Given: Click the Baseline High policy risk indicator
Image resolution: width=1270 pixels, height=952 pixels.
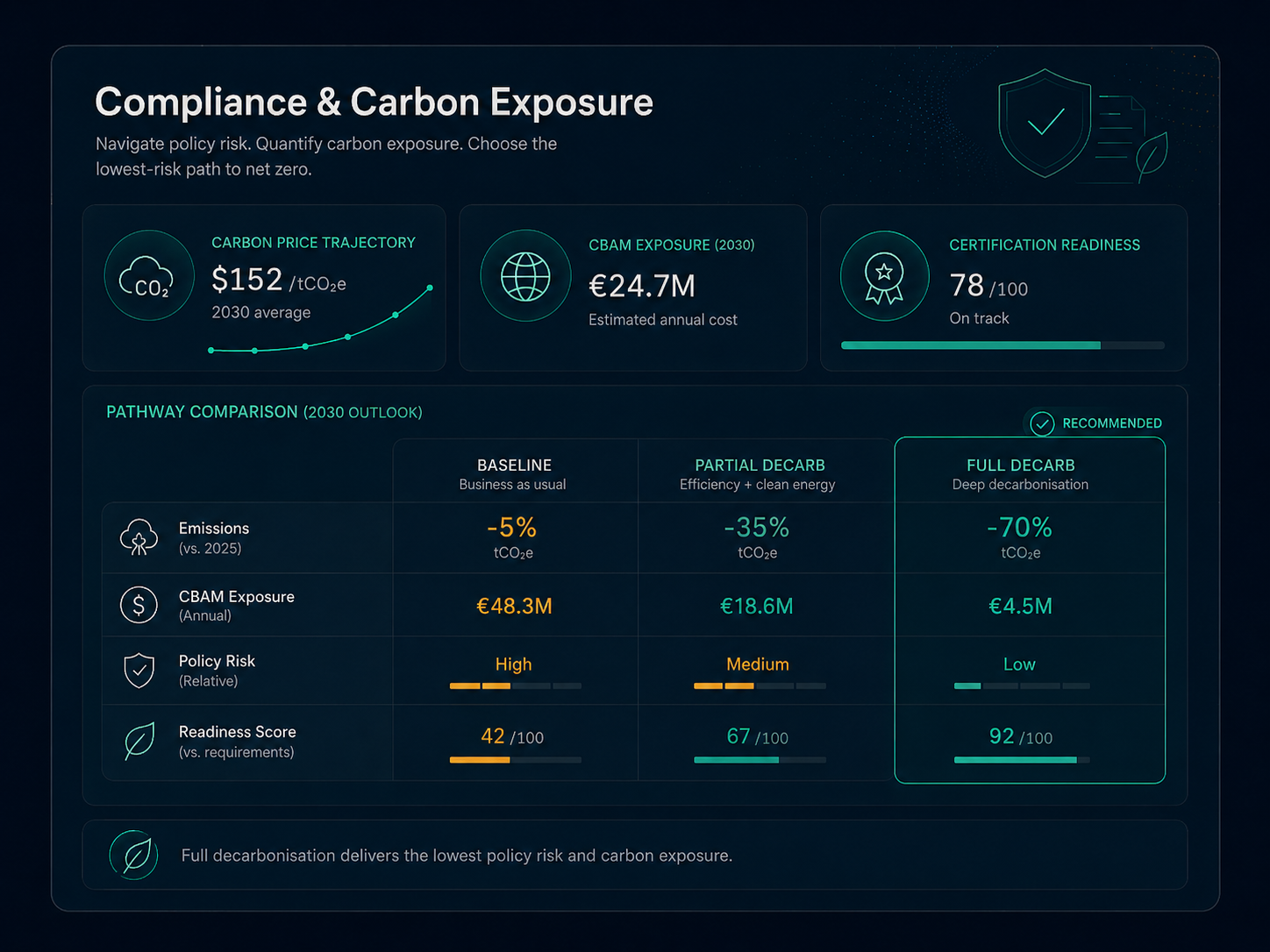Looking at the screenshot, I should 515,686.
